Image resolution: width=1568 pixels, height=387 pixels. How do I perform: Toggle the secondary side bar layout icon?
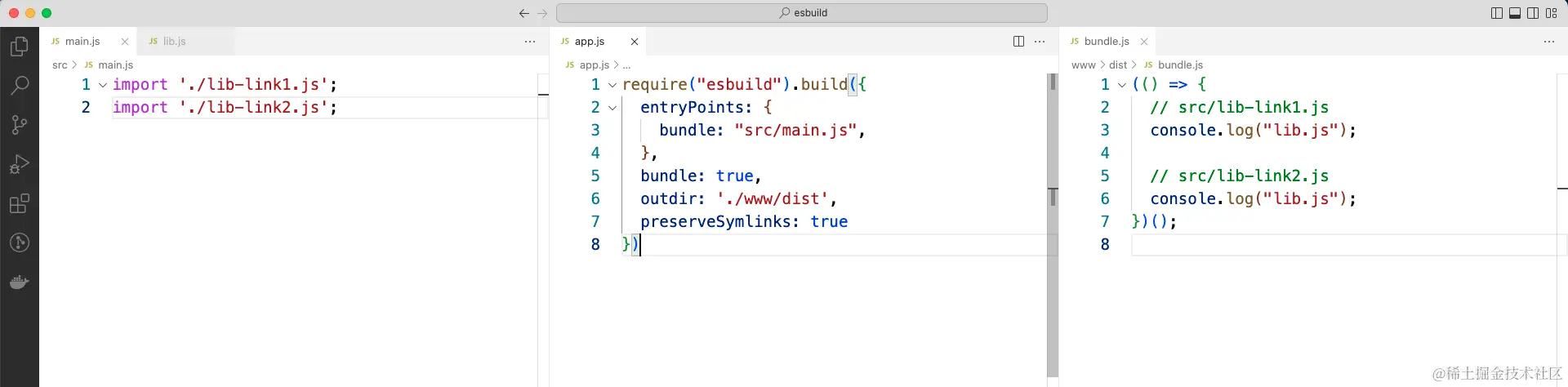tap(1533, 13)
